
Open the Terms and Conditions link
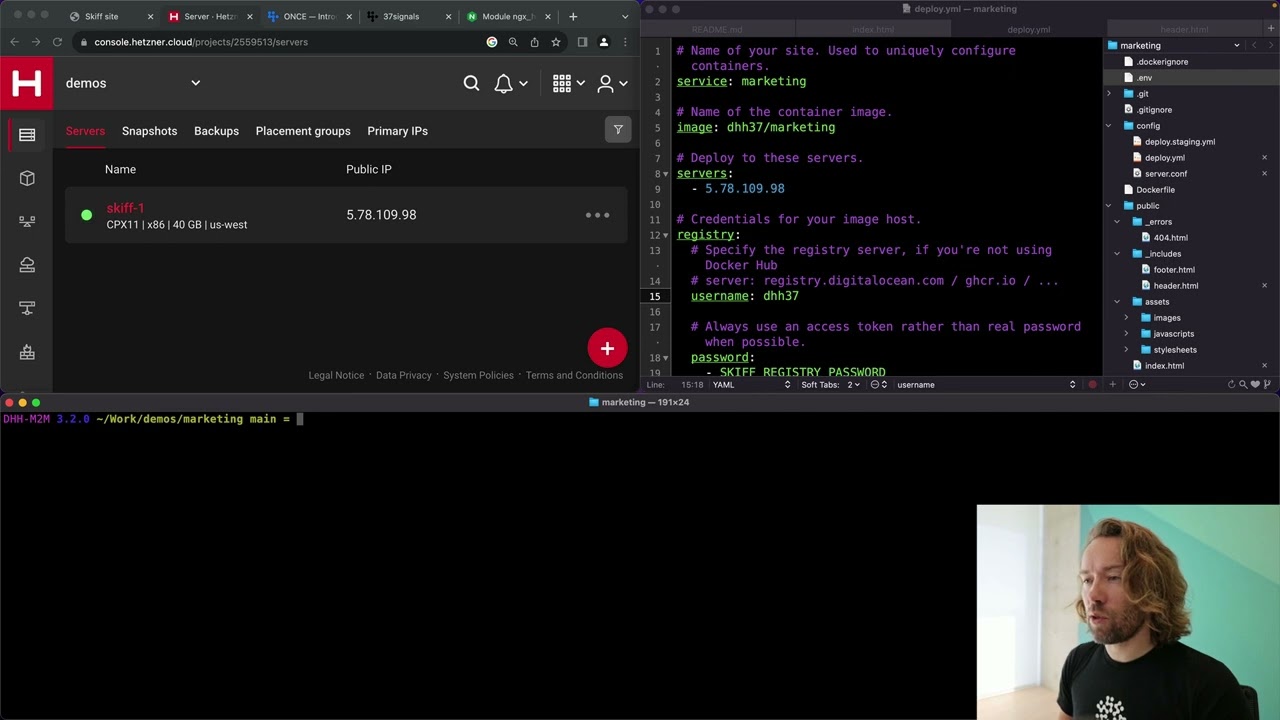574,375
